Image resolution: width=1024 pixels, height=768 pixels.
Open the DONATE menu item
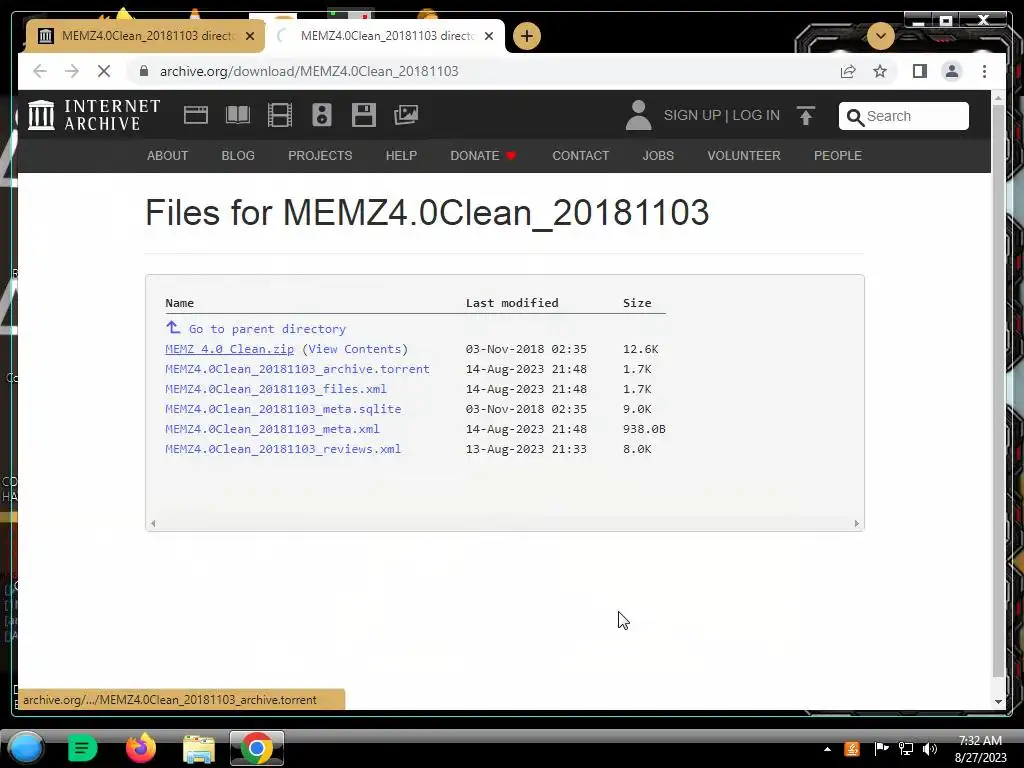click(x=483, y=155)
